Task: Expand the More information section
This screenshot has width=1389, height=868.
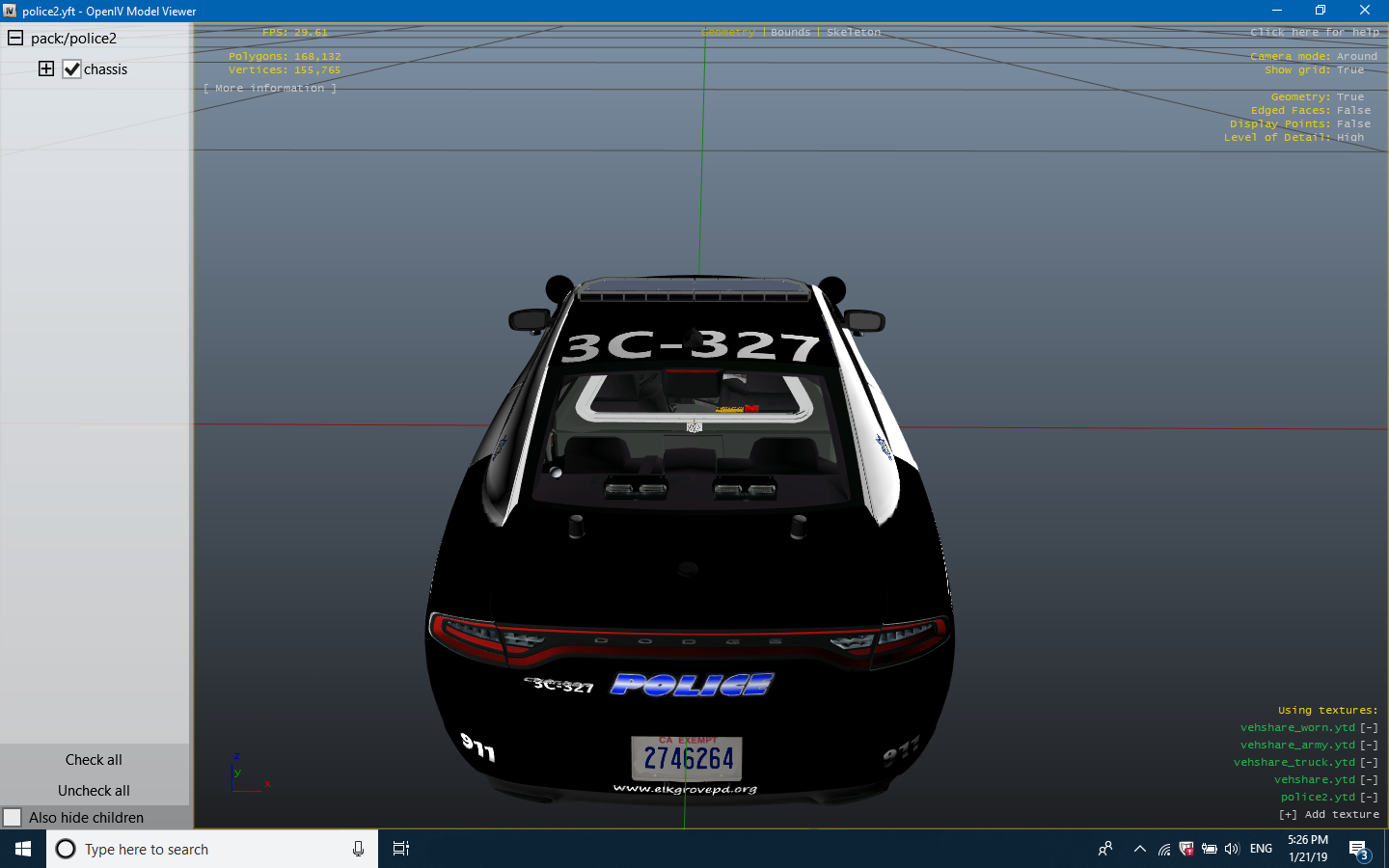Action: (x=270, y=89)
